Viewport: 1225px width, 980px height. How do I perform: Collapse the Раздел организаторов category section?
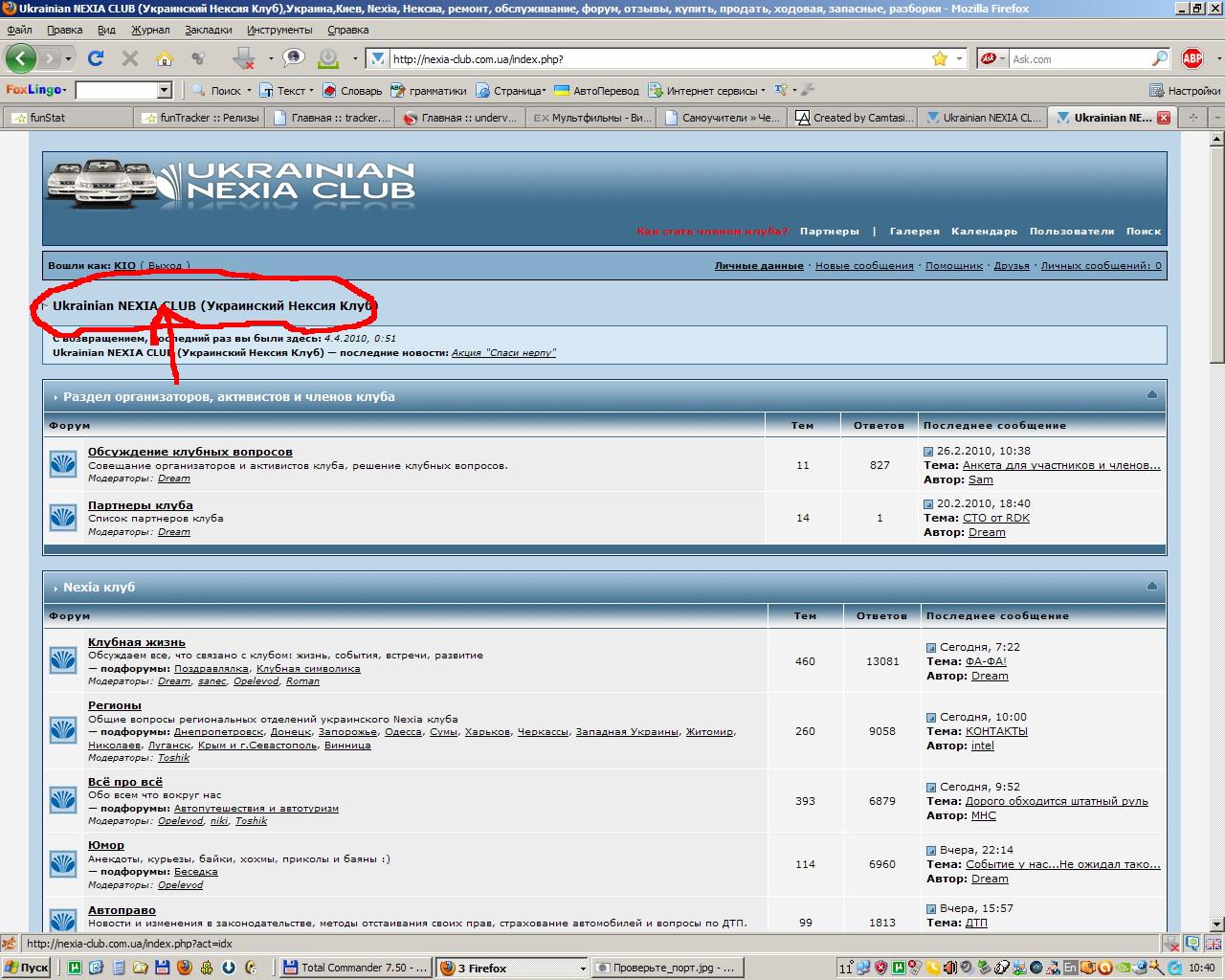(1151, 395)
